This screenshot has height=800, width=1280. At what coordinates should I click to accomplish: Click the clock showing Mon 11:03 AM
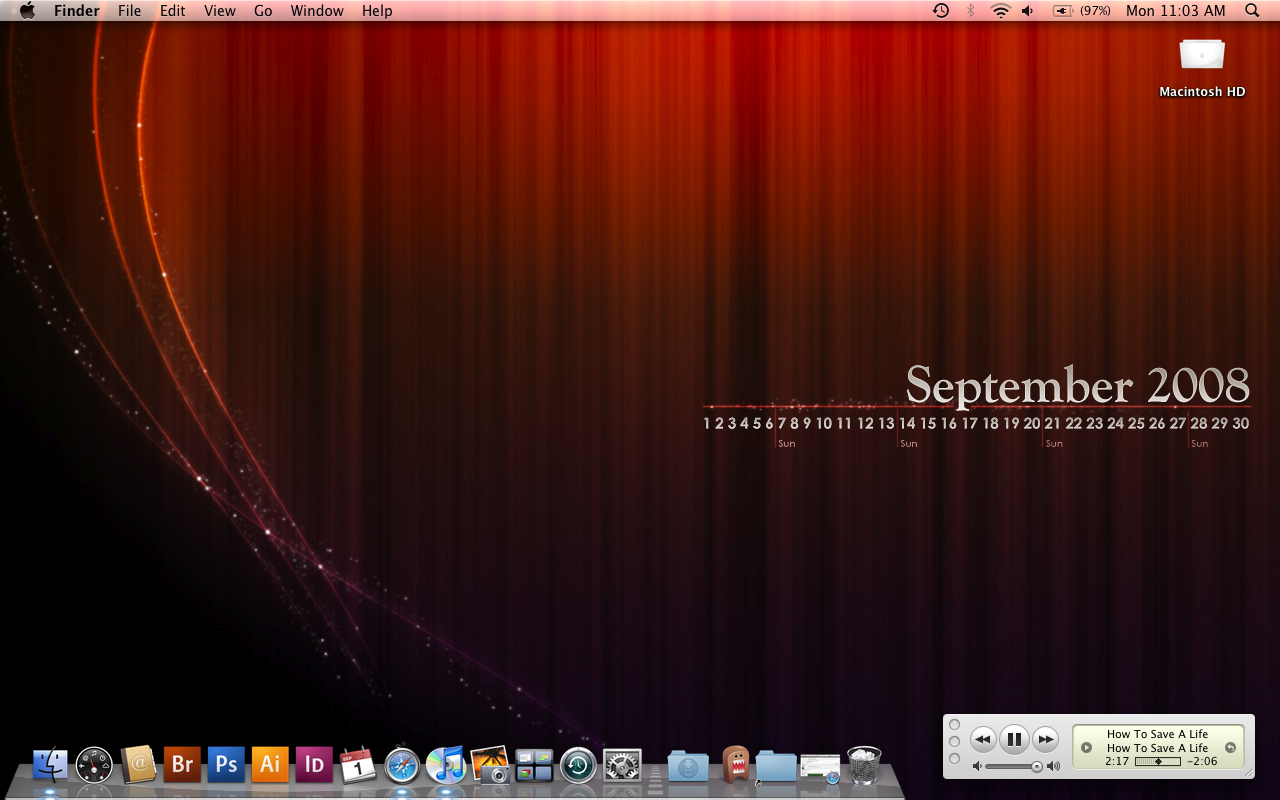[1176, 10]
